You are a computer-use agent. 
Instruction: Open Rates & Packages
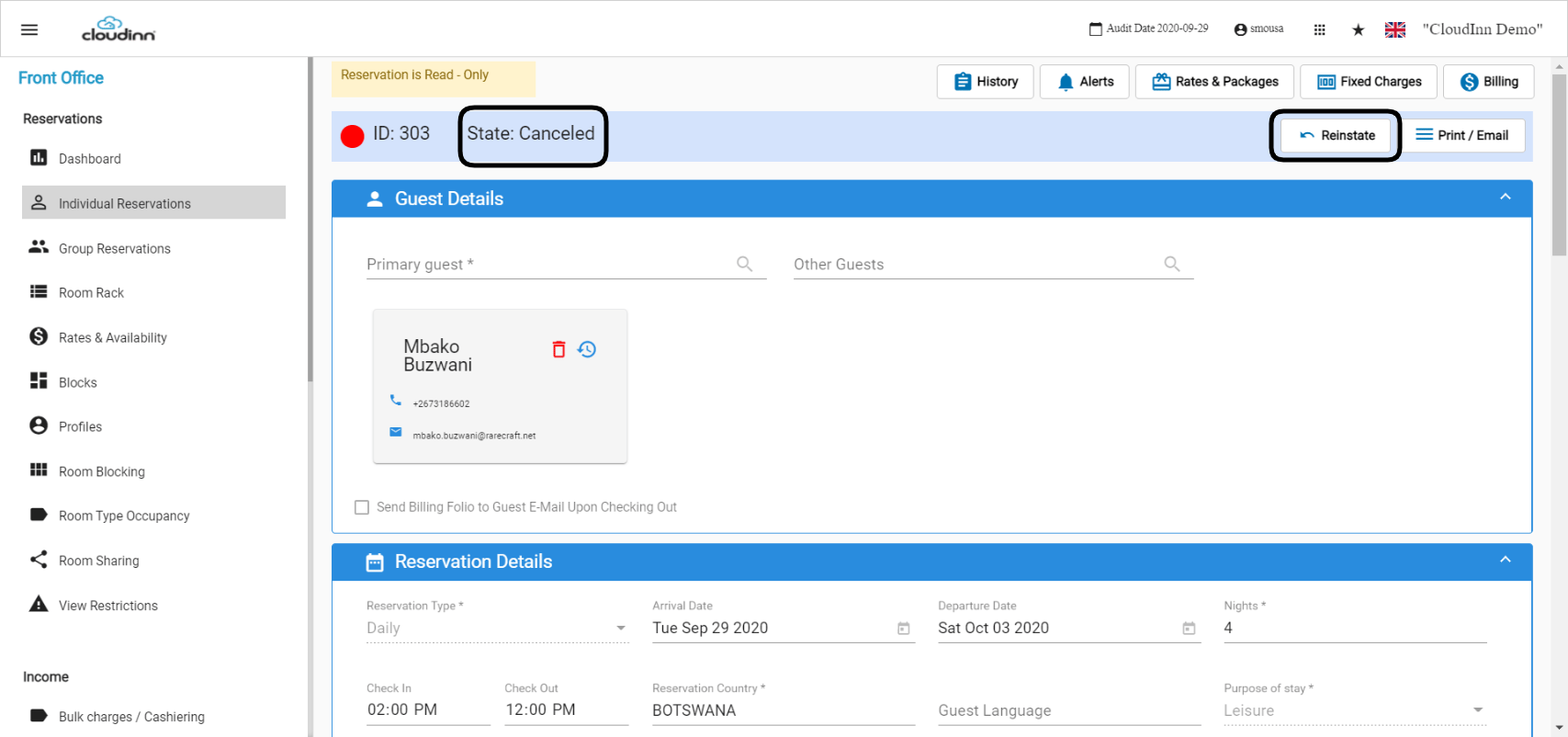(1214, 82)
